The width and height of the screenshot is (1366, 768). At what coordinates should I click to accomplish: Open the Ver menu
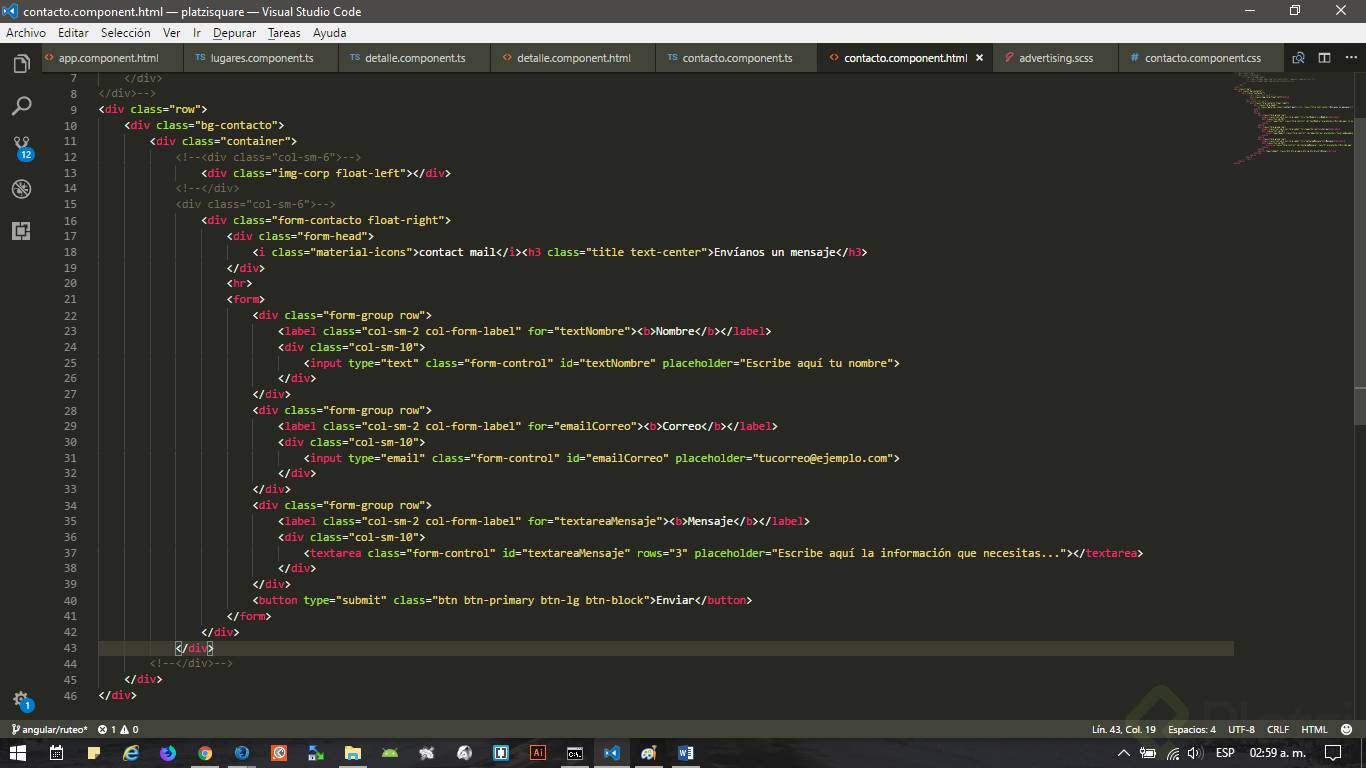click(x=172, y=33)
